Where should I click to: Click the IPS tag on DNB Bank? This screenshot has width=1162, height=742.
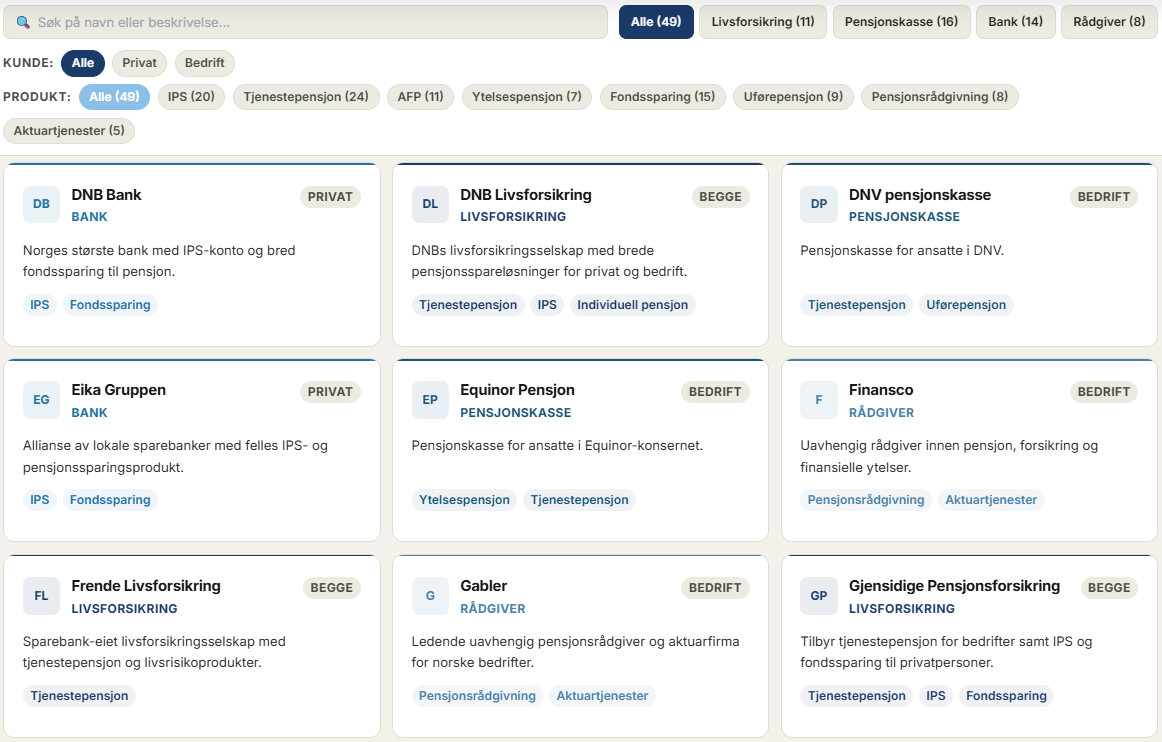[x=40, y=305]
